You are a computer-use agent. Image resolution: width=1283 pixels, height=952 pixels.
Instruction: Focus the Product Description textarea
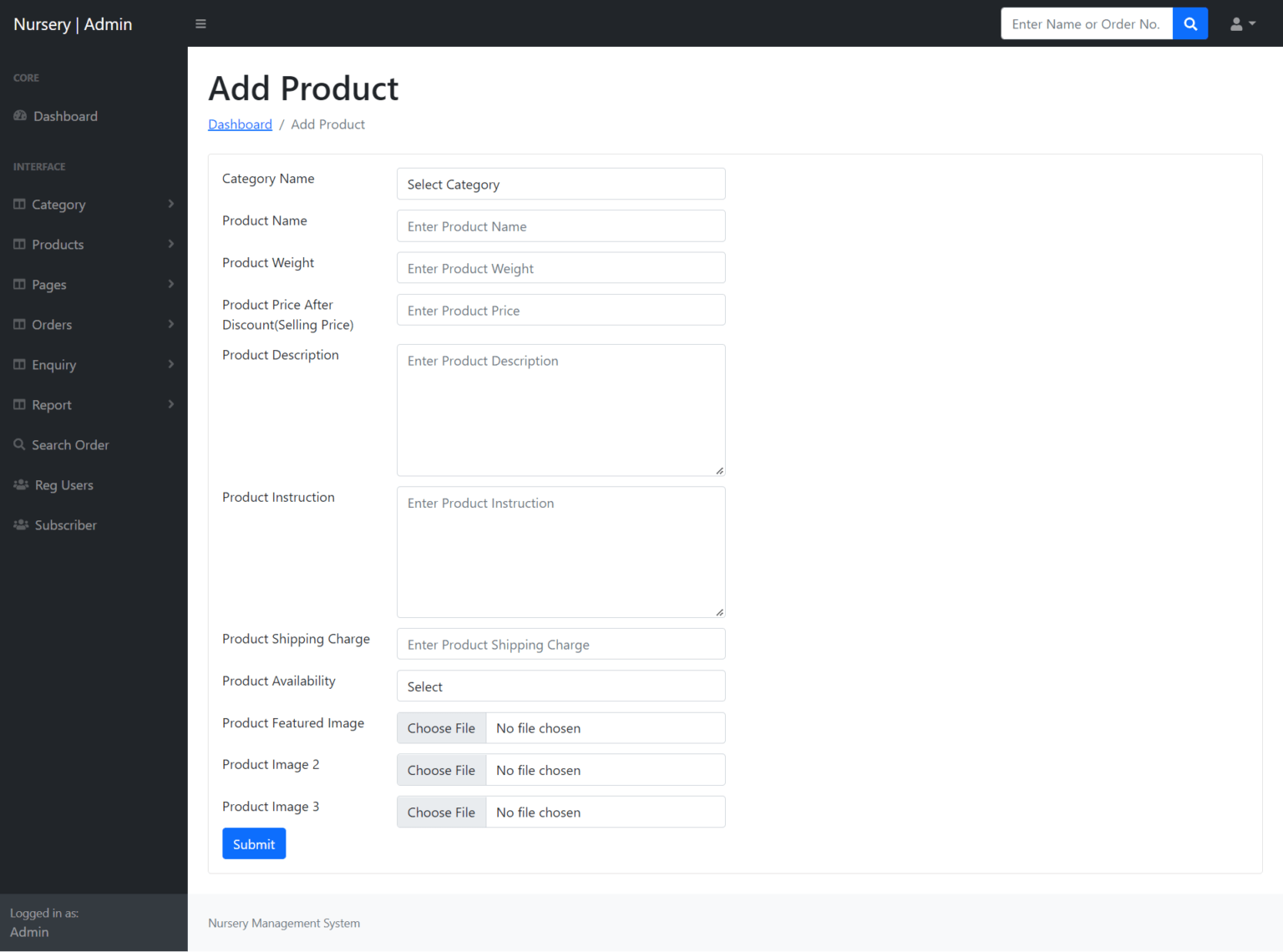coord(560,410)
